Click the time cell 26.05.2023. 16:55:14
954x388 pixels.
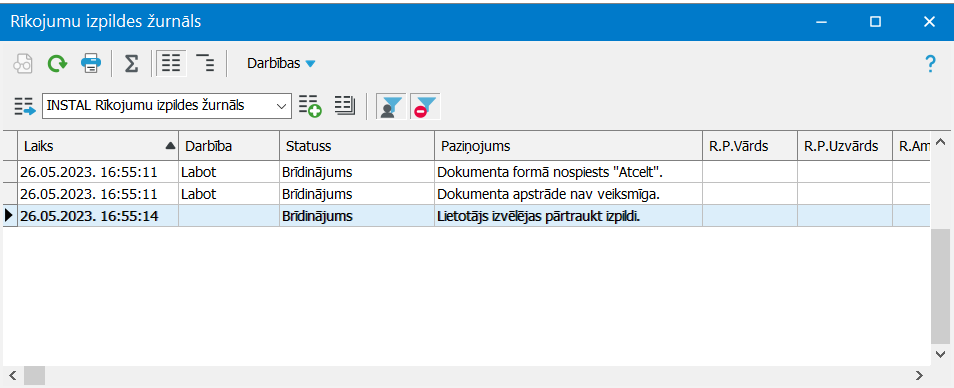point(98,216)
